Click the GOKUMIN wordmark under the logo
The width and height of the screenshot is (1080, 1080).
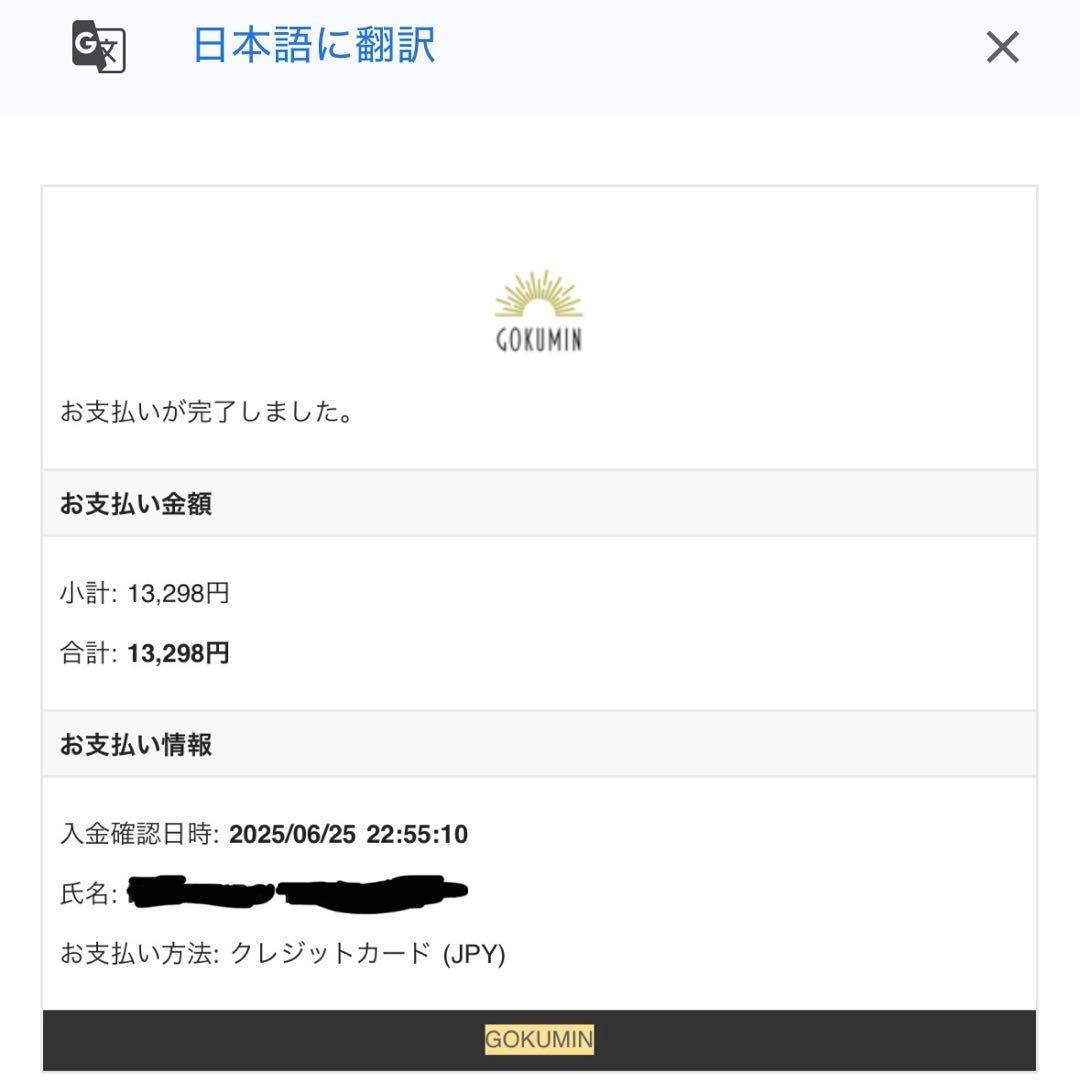pos(539,340)
